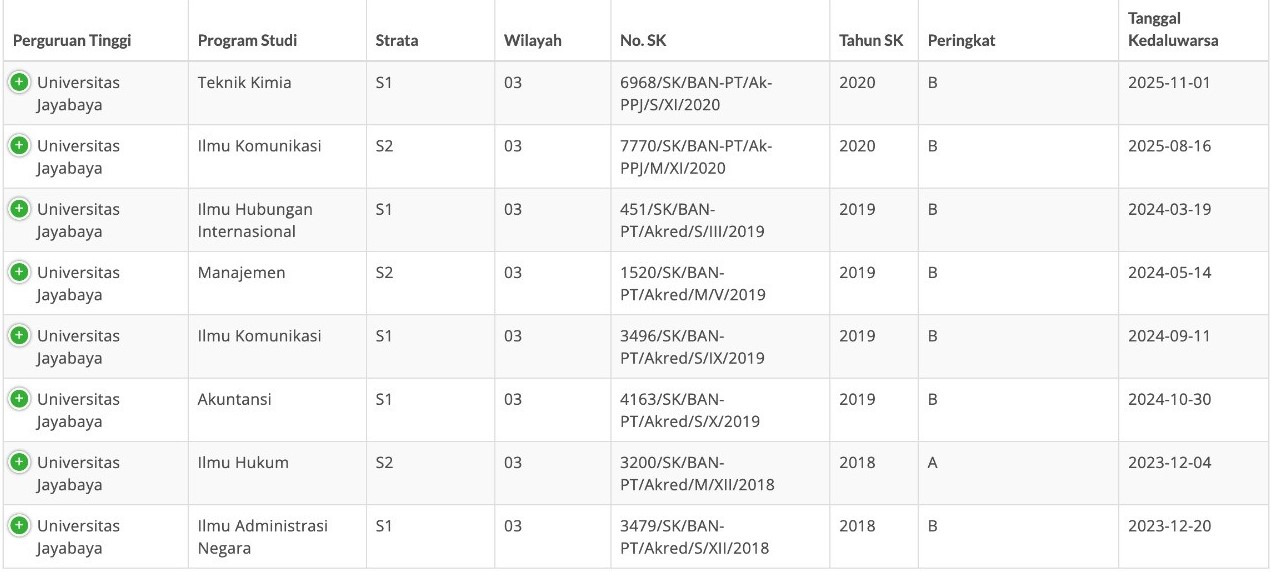Click plus icon for Ilmu Administrasi Negara
Viewport: 1271px width, 572px height.
click(x=19, y=526)
